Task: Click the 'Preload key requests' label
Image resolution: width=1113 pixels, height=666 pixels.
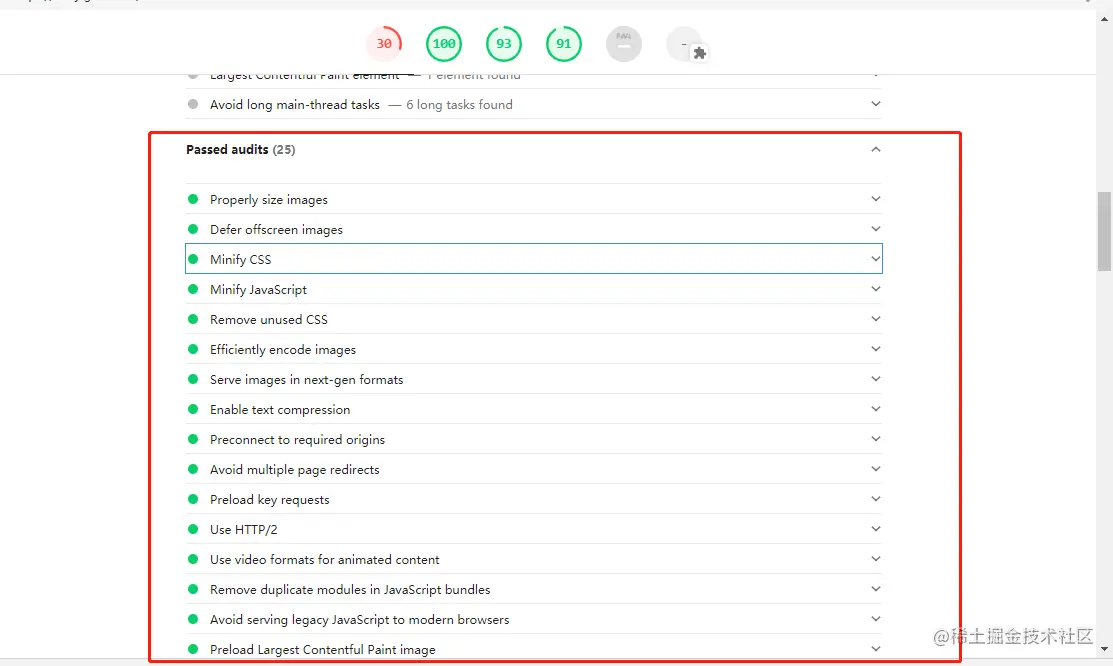Action: (x=270, y=499)
